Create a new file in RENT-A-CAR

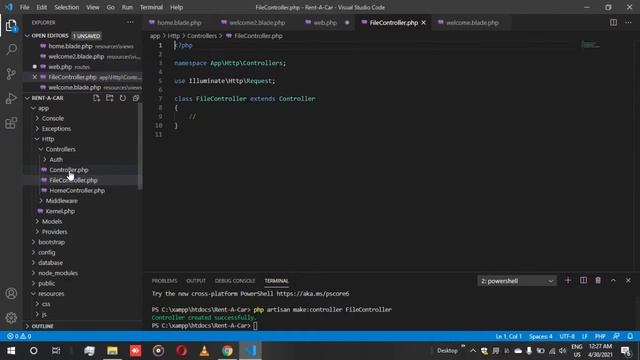(96, 98)
